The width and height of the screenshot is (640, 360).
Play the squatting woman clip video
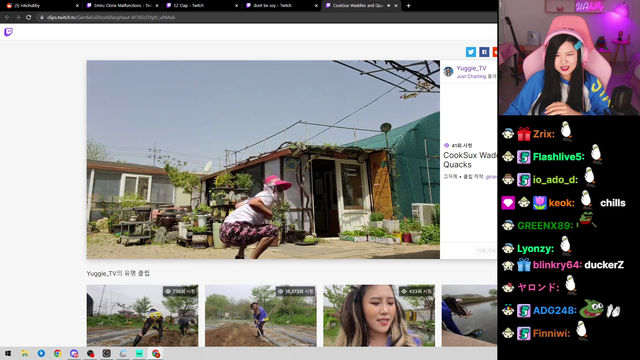click(263, 160)
